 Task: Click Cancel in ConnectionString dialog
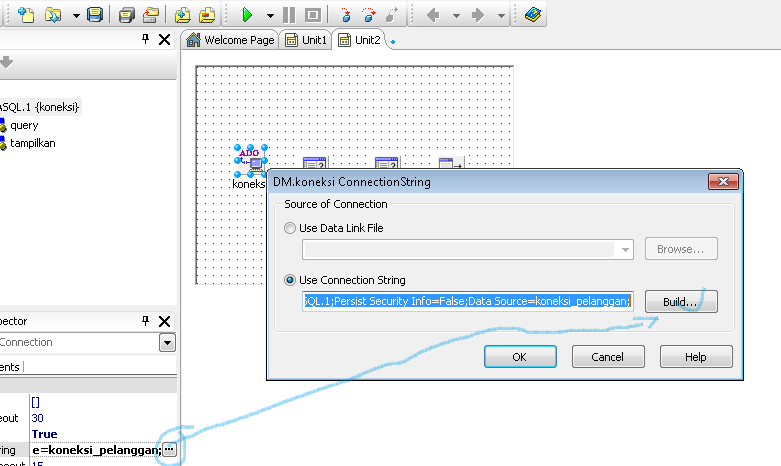(608, 357)
